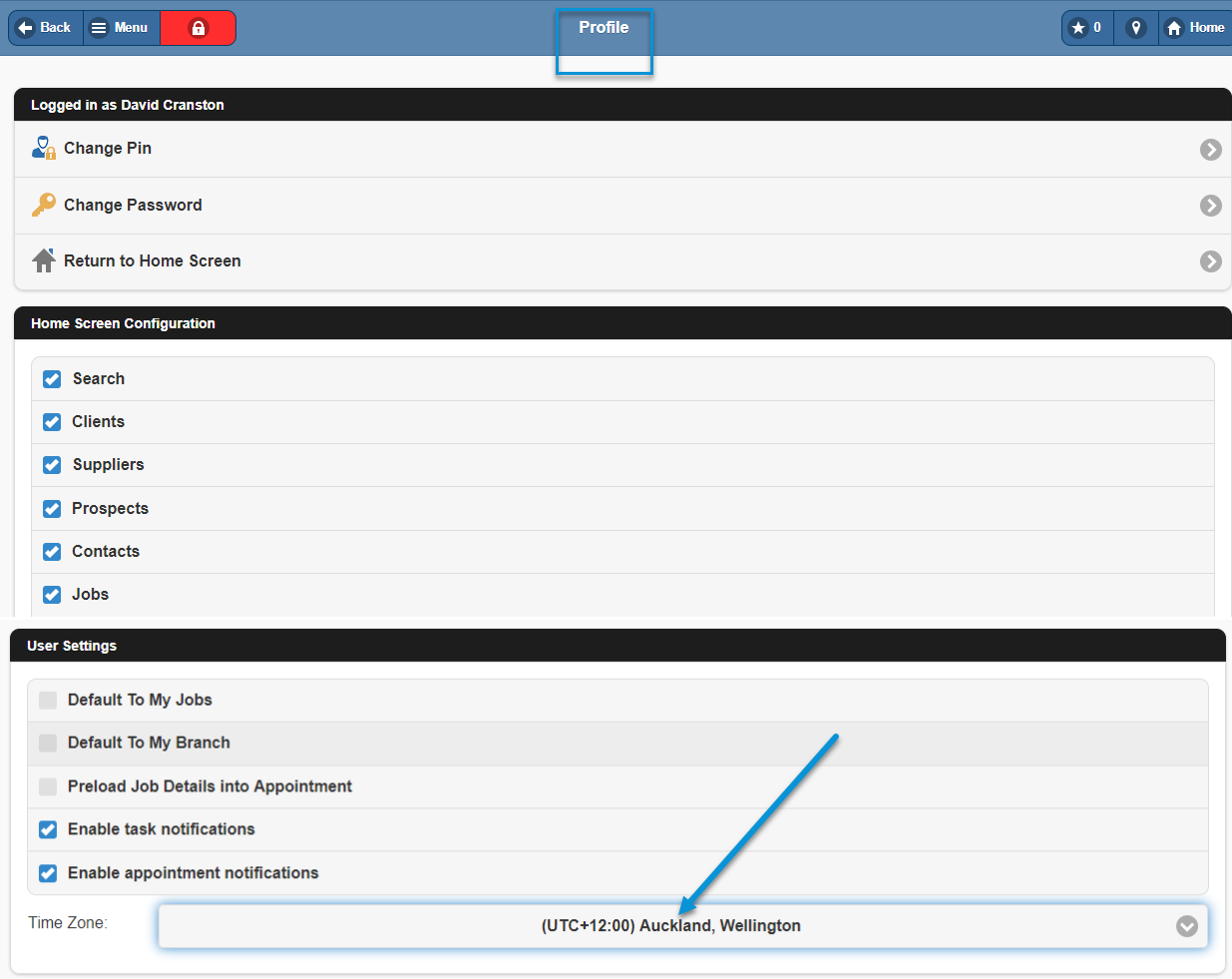The width and height of the screenshot is (1232, 979).
Task: Open the Change Password row
Action: tap(622, 206)
